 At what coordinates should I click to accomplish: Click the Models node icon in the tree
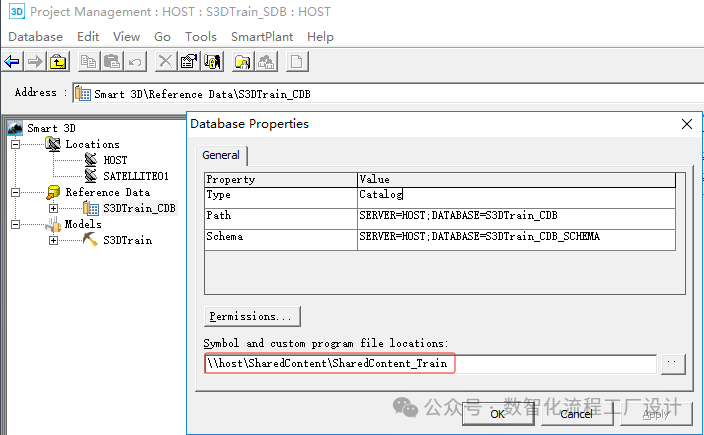53,224
